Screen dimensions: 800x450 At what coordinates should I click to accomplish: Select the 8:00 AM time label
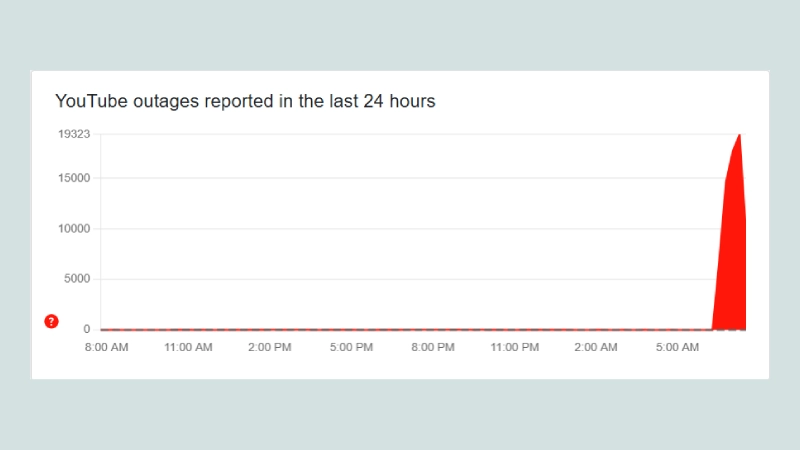(x=106, y=348)
